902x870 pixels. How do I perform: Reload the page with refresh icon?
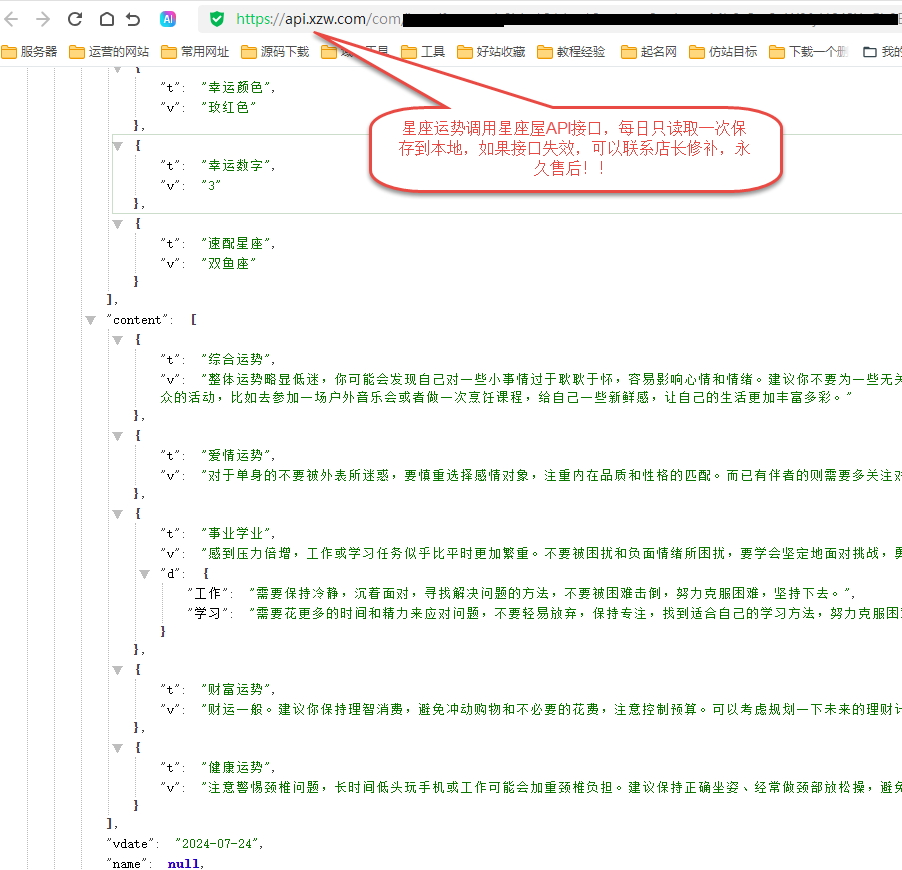[x=75, y=19]
